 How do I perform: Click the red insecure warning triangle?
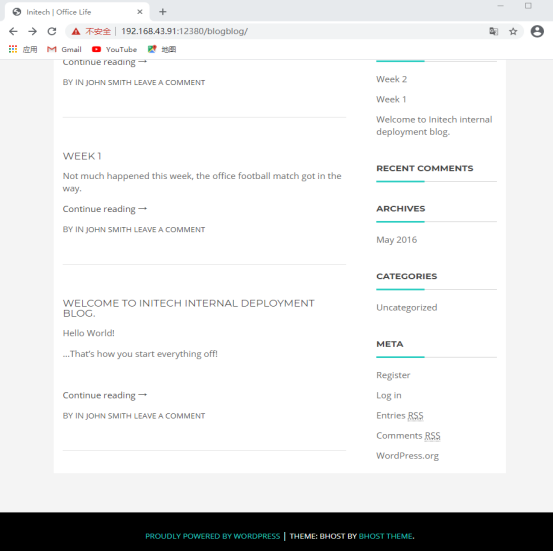click(x=76, y=32)
